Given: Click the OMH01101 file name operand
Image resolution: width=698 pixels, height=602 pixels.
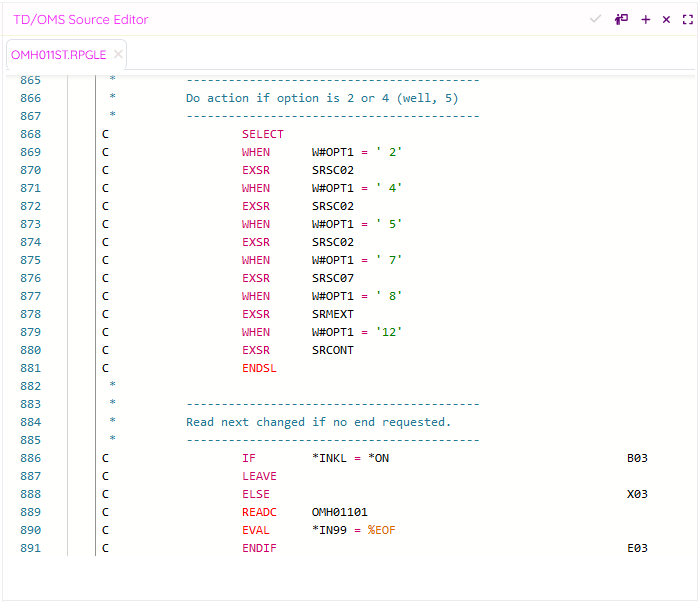Looking at the screenshot, I should coord(339,512).
